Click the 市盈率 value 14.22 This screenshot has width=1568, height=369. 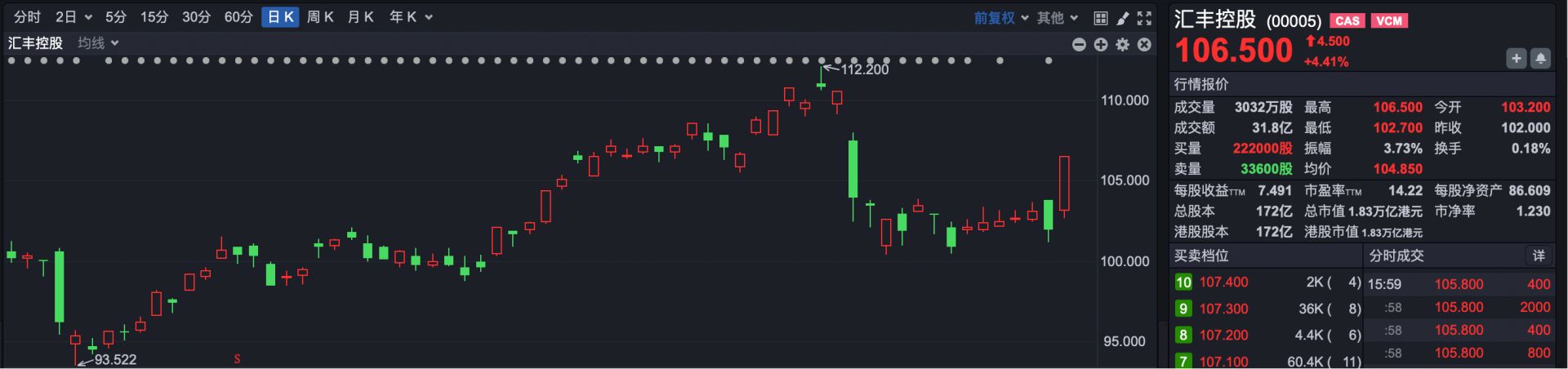tap(1405, 190)
